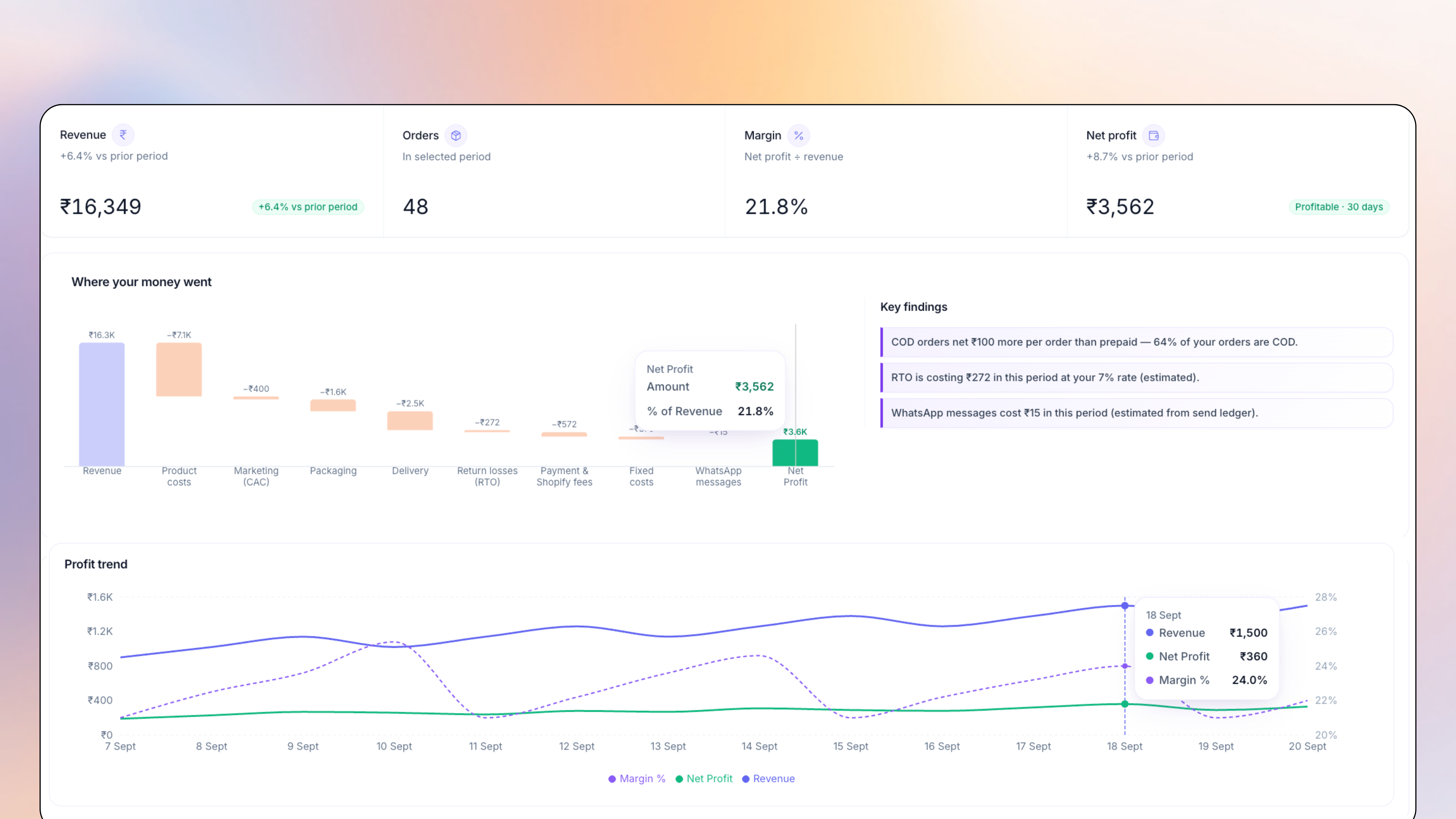Click the 21.8% margin value
This screenshot has height=819, width=1456.
coord(776,207)
